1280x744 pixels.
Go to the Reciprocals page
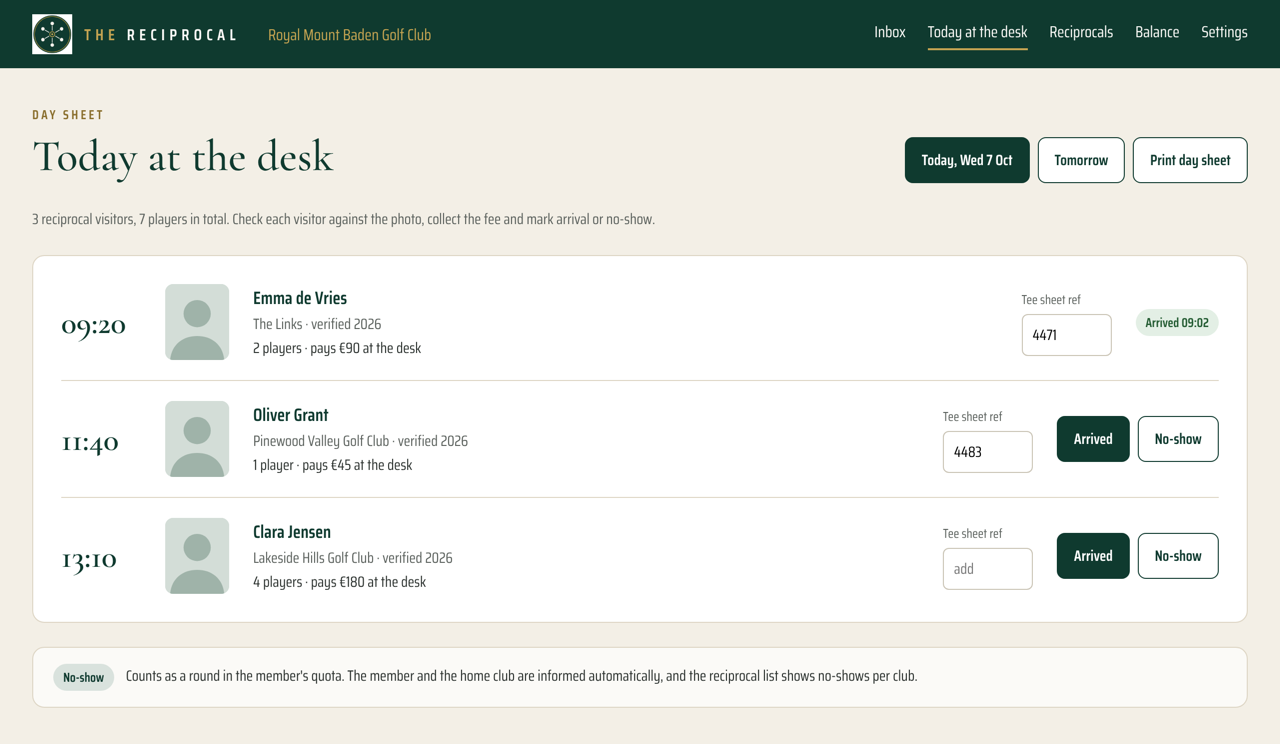coord(1081,32)
